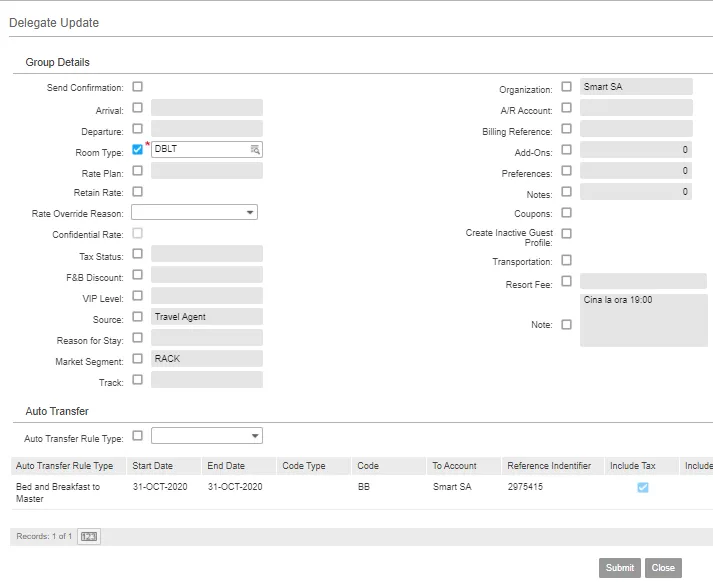Select the 'Bed and Breakfast to Master' row

tap(362, 493)
